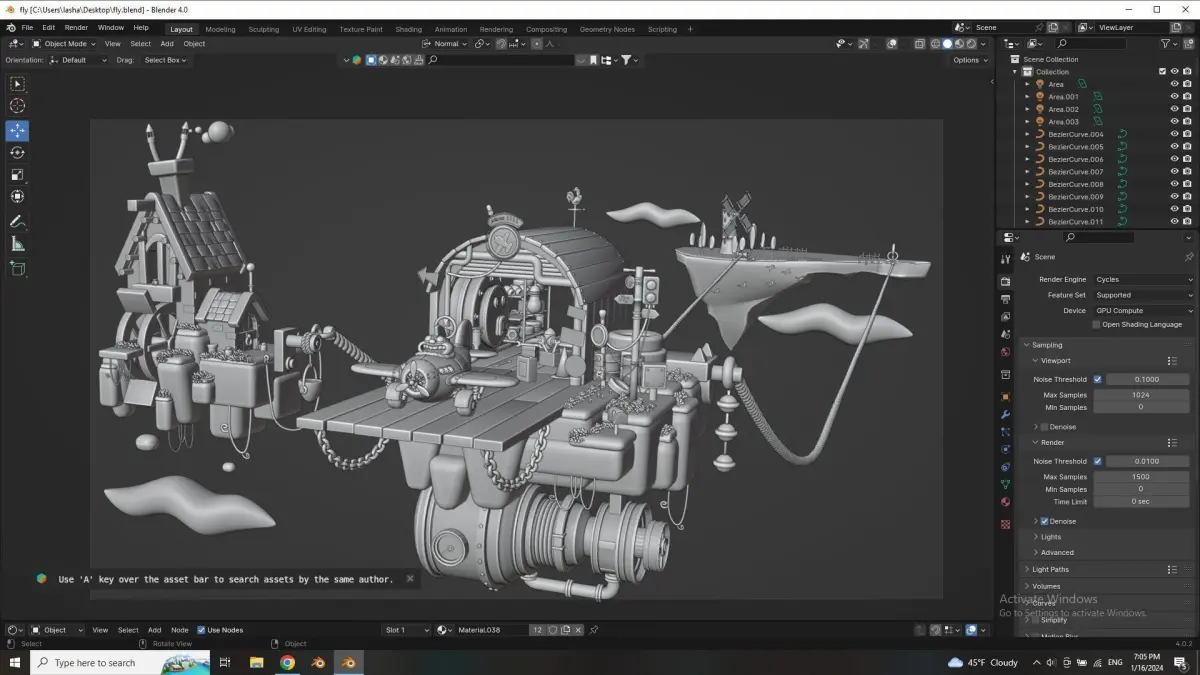1200x675 pixels.
Task: Select the Select Box tool in the viewport toolbar
Action: coord(17,84)
